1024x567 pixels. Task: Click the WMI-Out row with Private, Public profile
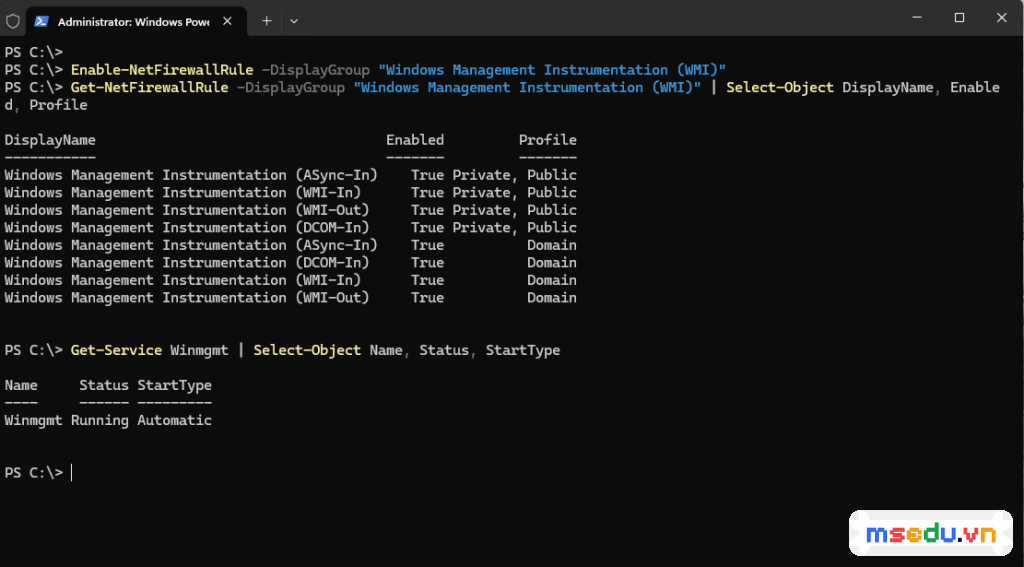pos(291,210)
